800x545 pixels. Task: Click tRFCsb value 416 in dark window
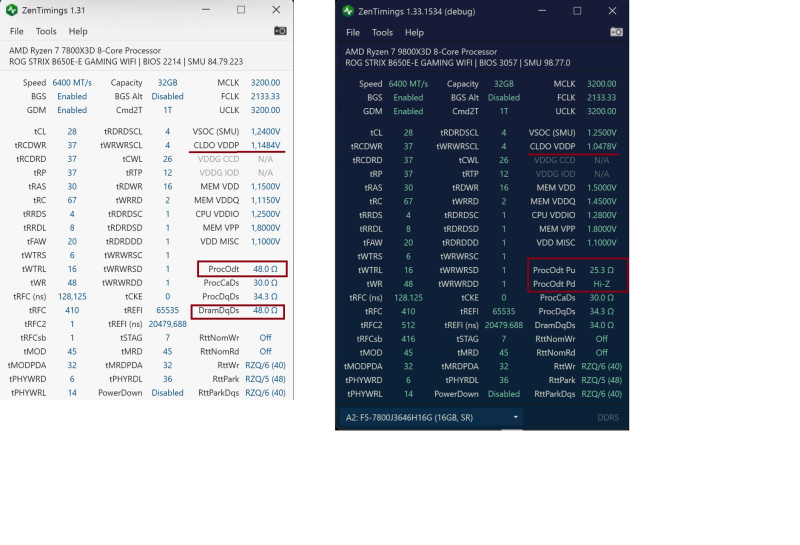coord(408,338)
